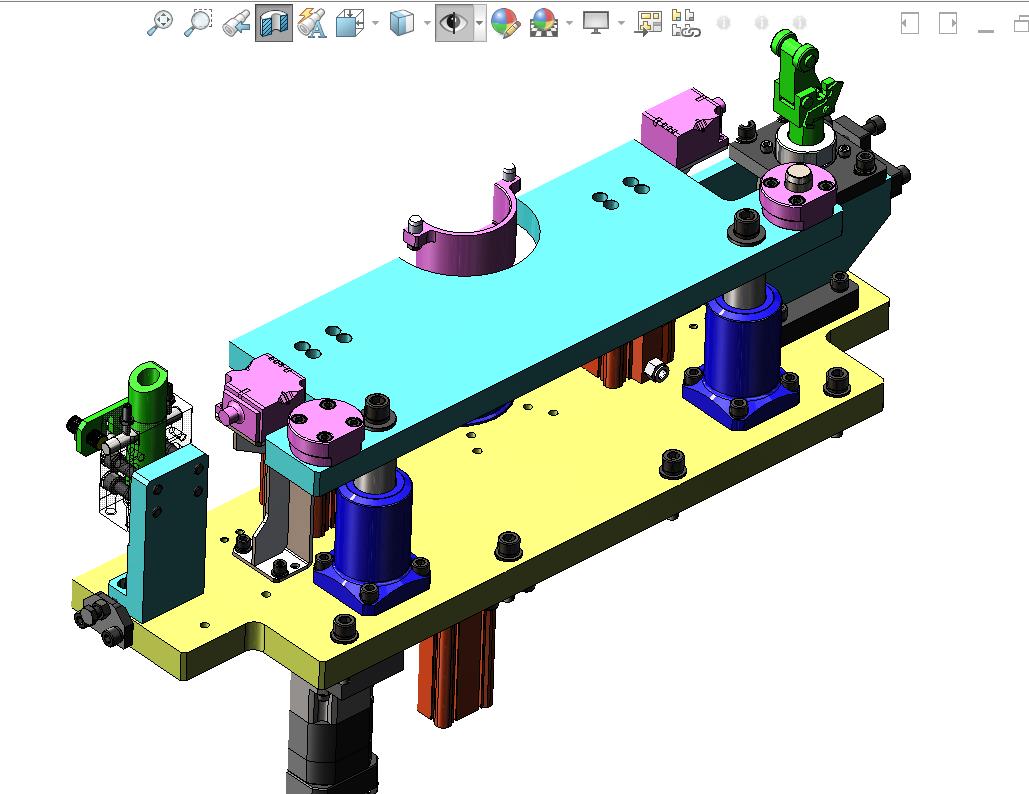Click the View Orientation cube icon

coord(350,24)
